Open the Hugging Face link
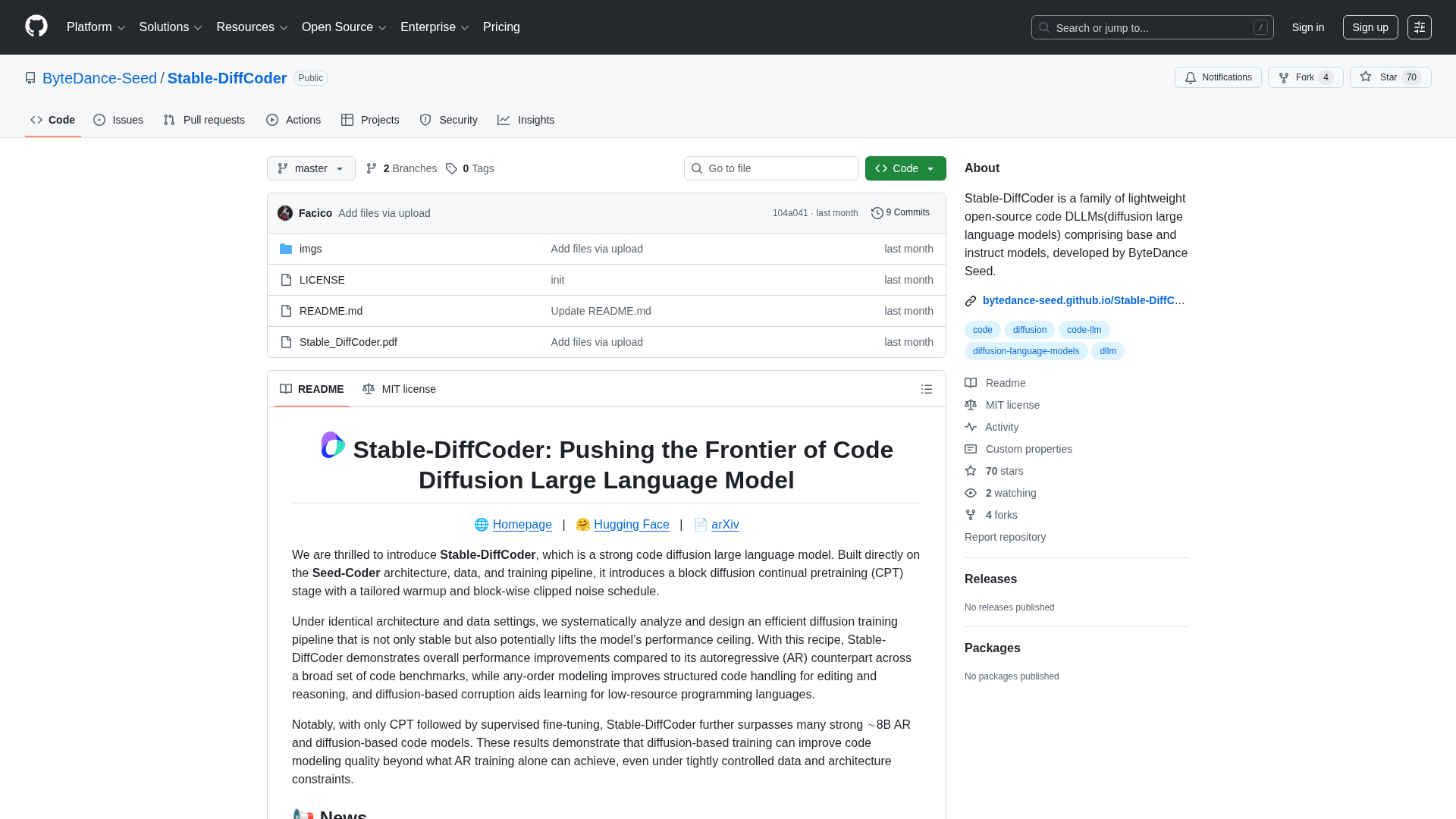This screenshot has width=1456, height=819. pos(631,525)
